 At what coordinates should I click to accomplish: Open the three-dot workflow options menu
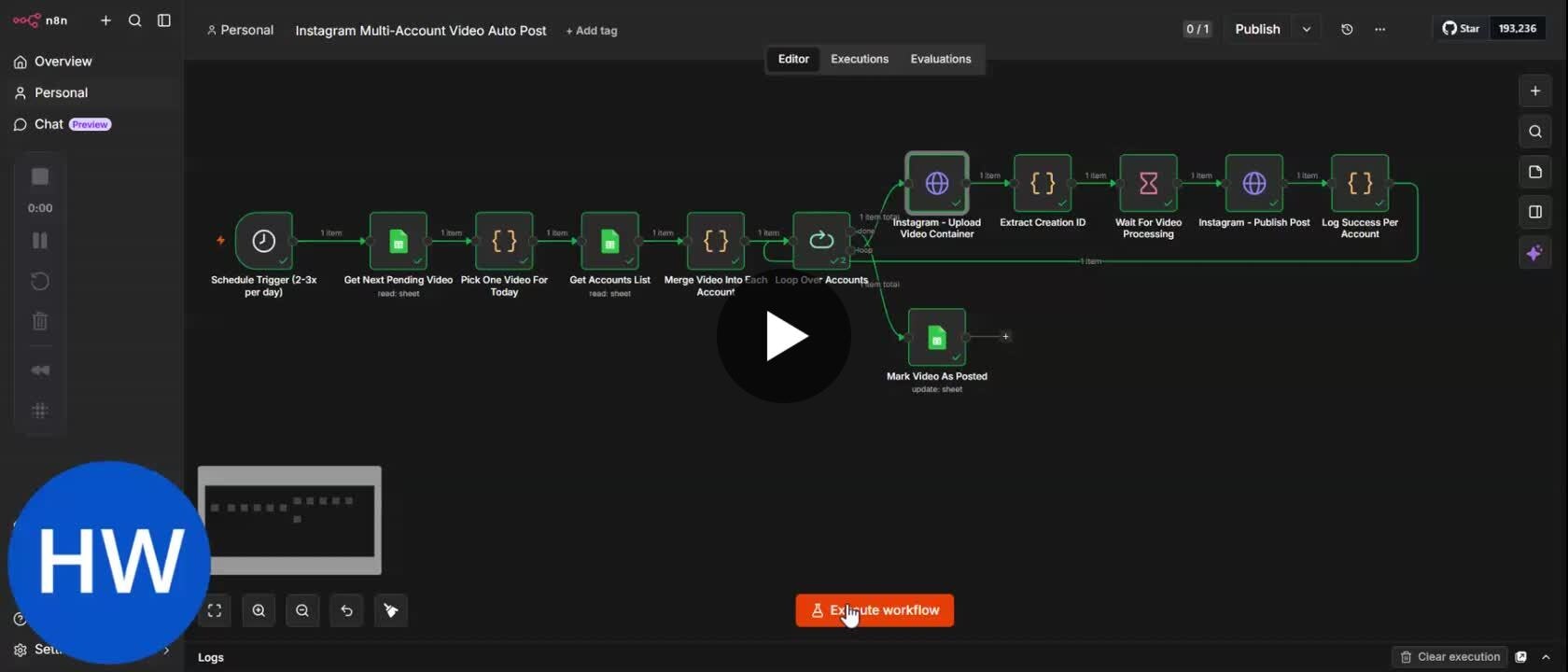[1379, 29]
